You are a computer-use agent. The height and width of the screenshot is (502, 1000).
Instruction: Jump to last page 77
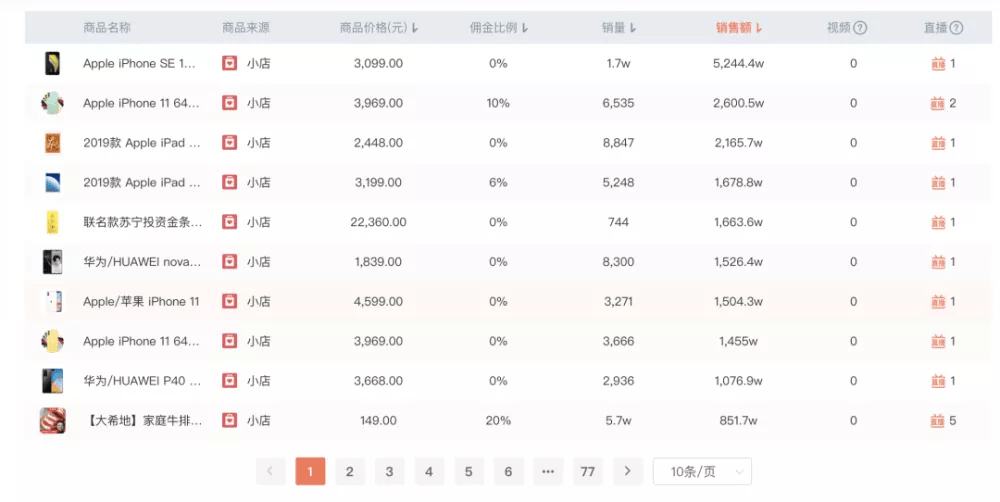[x=587, y=471]
